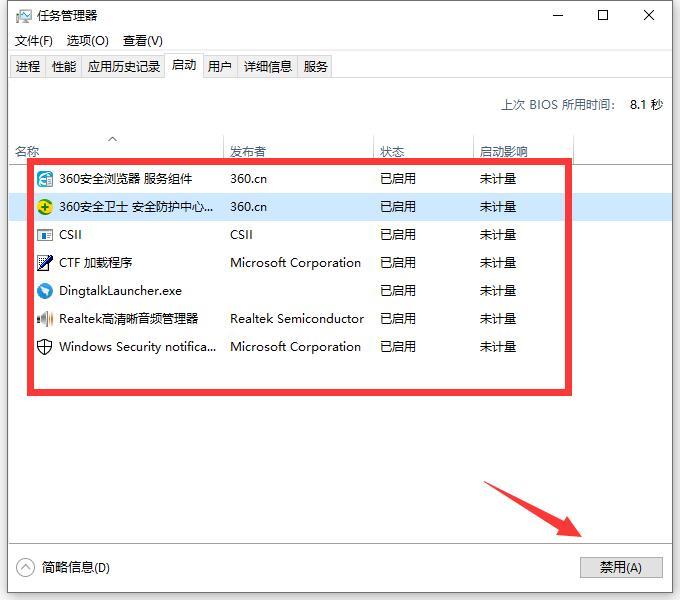Select the CTF 加载程序 row name
The height and width of the screenshot is (600, 680).
click(x=95, y=263)
